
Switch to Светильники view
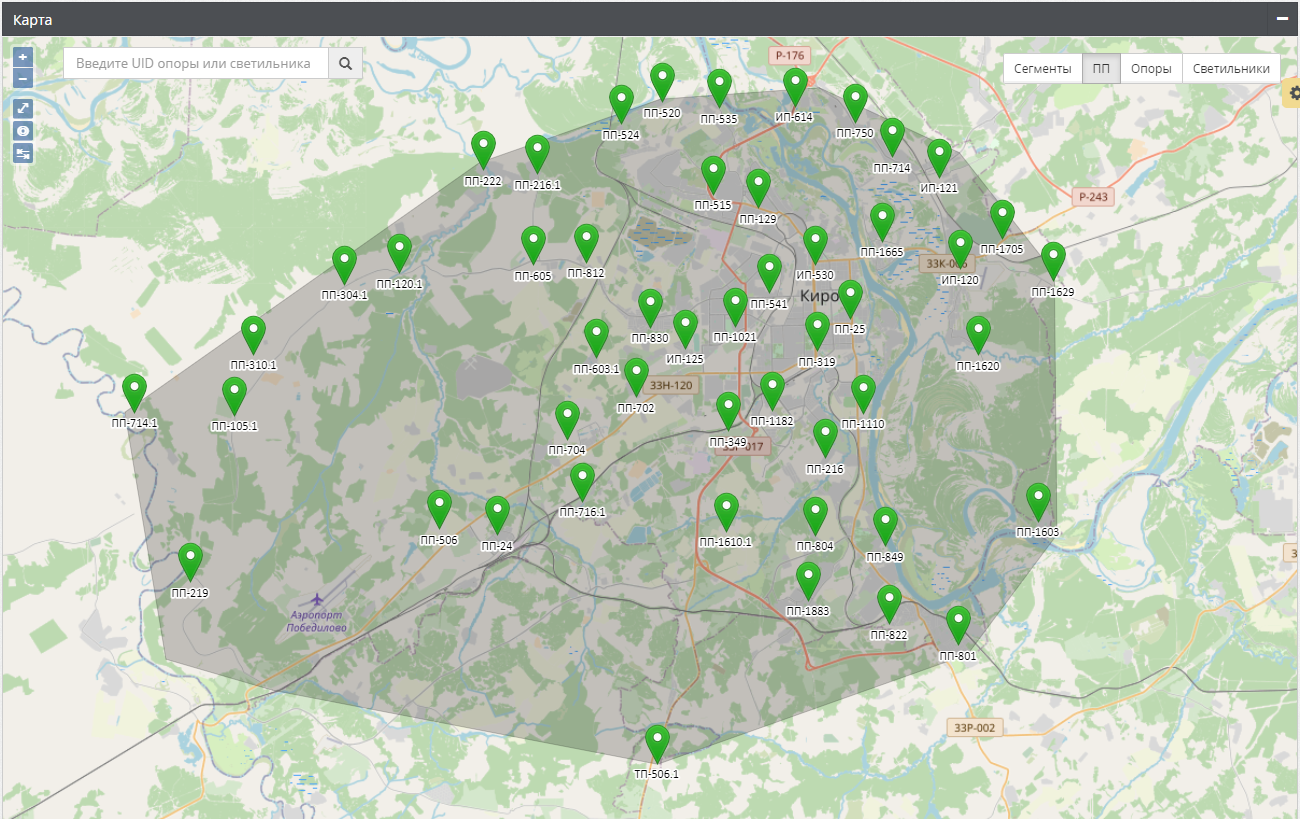1231,69
